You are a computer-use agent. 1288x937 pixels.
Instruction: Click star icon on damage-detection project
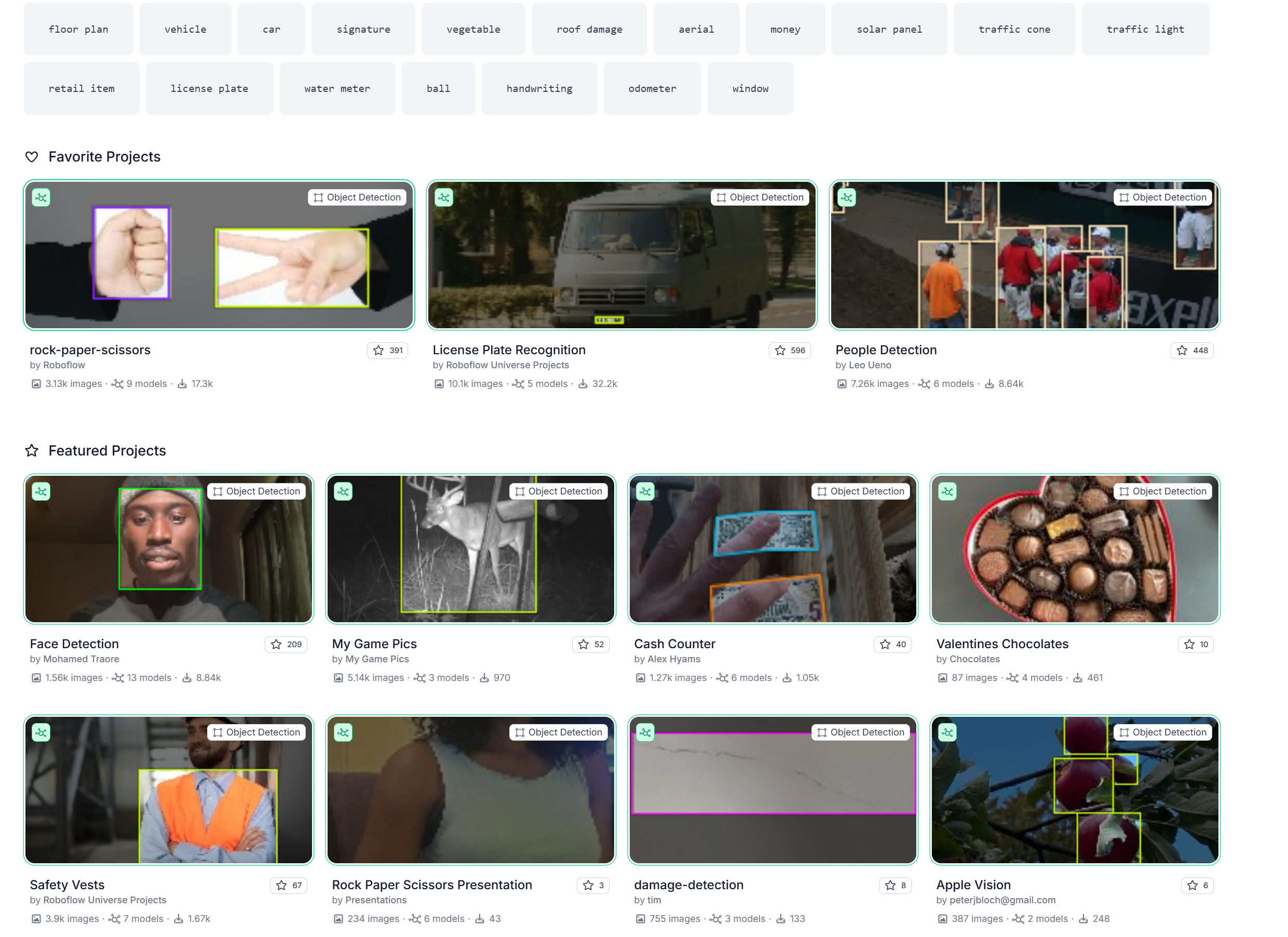point(890,885)
